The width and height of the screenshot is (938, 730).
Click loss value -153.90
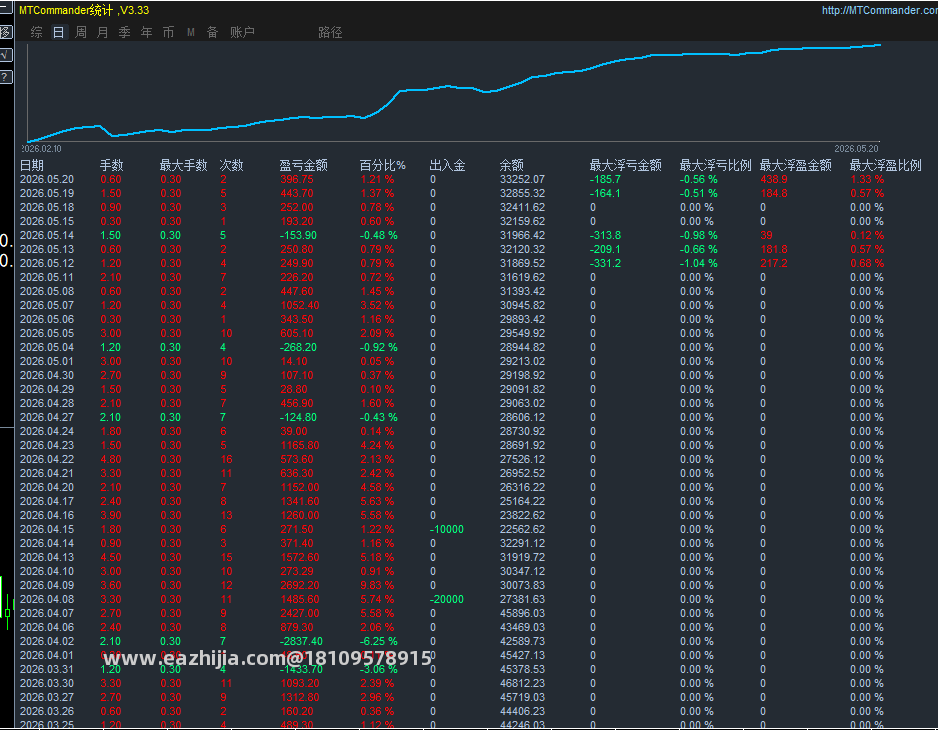298,235
